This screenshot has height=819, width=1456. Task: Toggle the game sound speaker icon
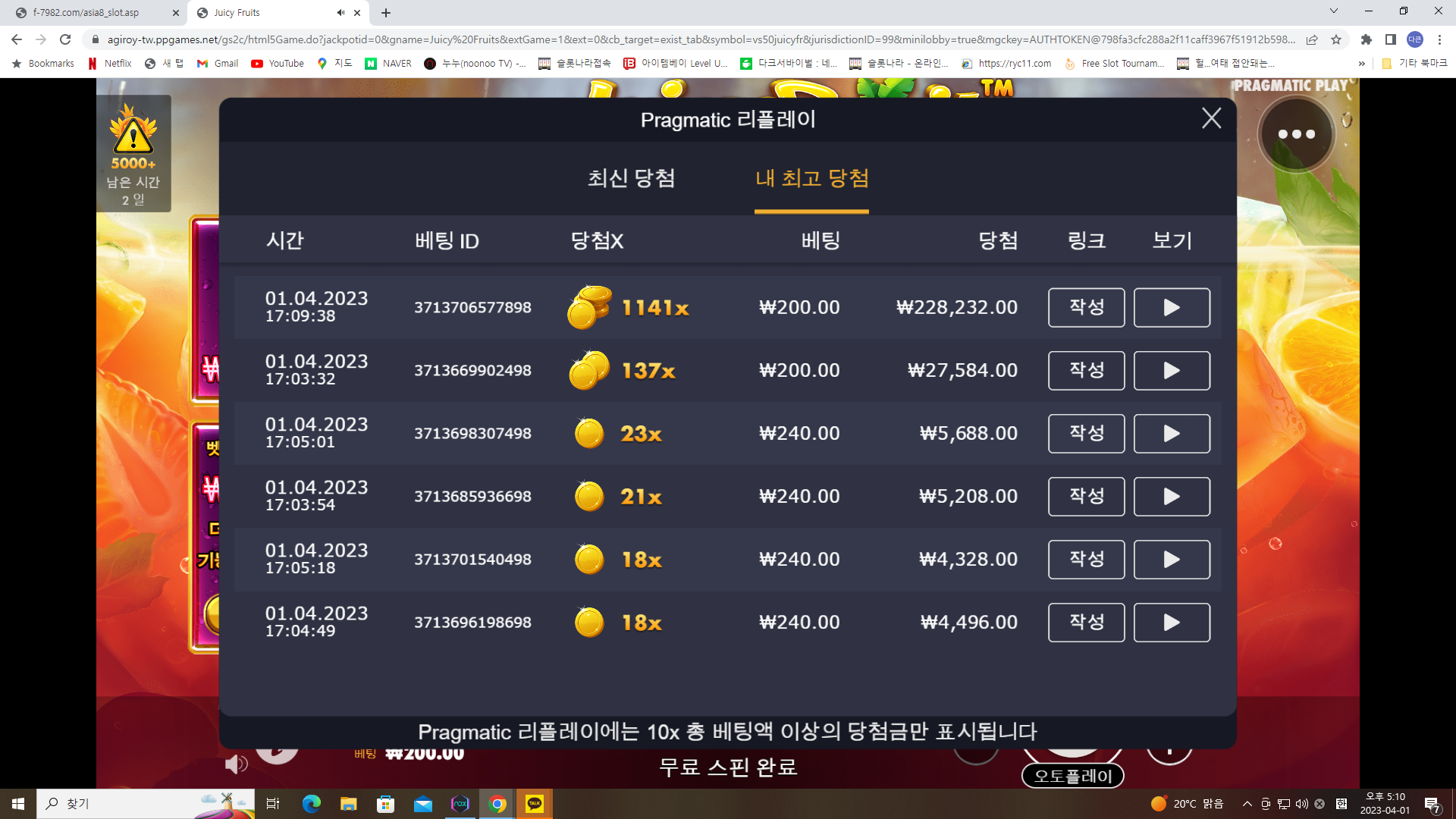pyautogui.click(x=236, y=764)
